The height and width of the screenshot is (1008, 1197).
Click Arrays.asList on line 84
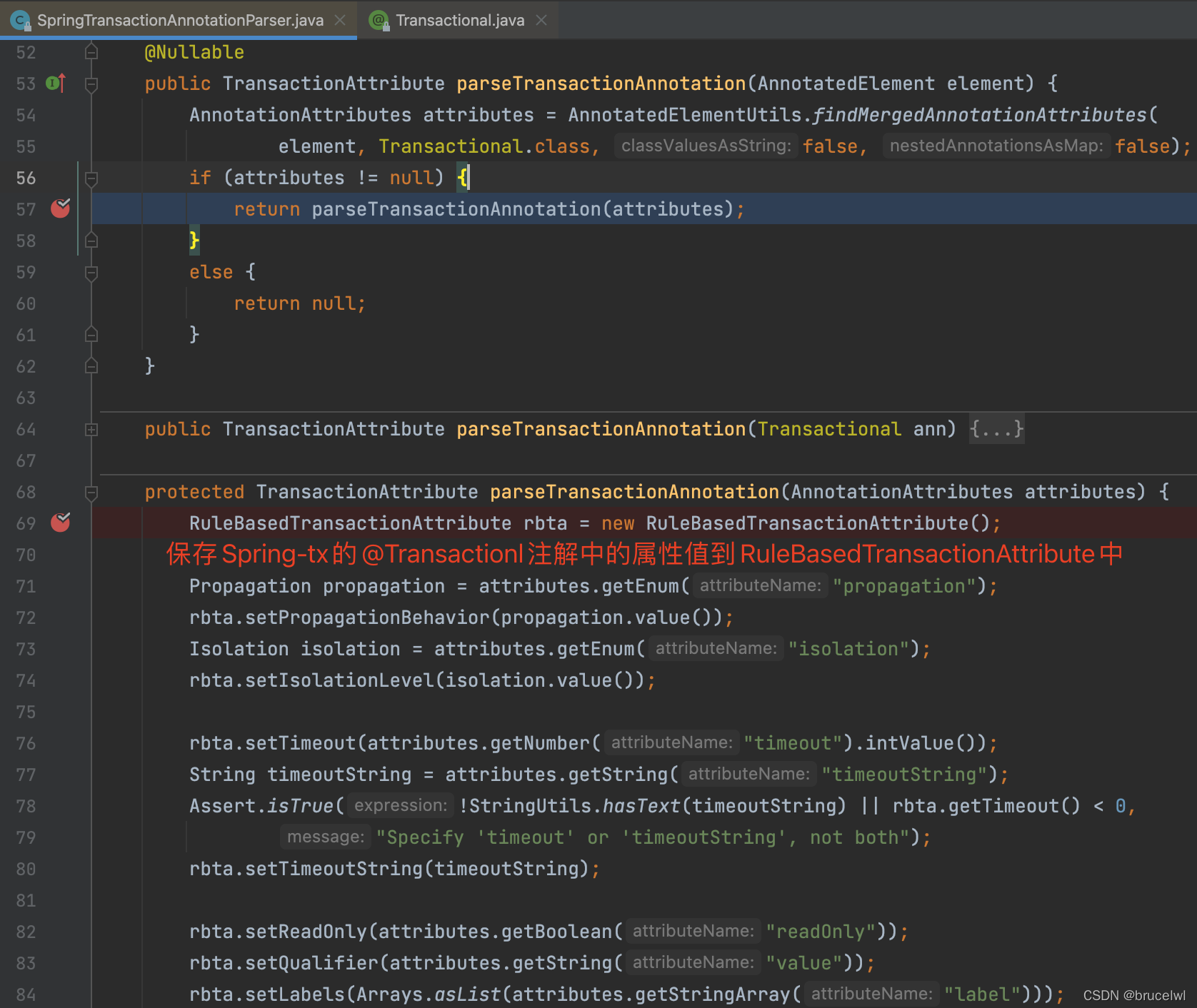tap(429, 994)
